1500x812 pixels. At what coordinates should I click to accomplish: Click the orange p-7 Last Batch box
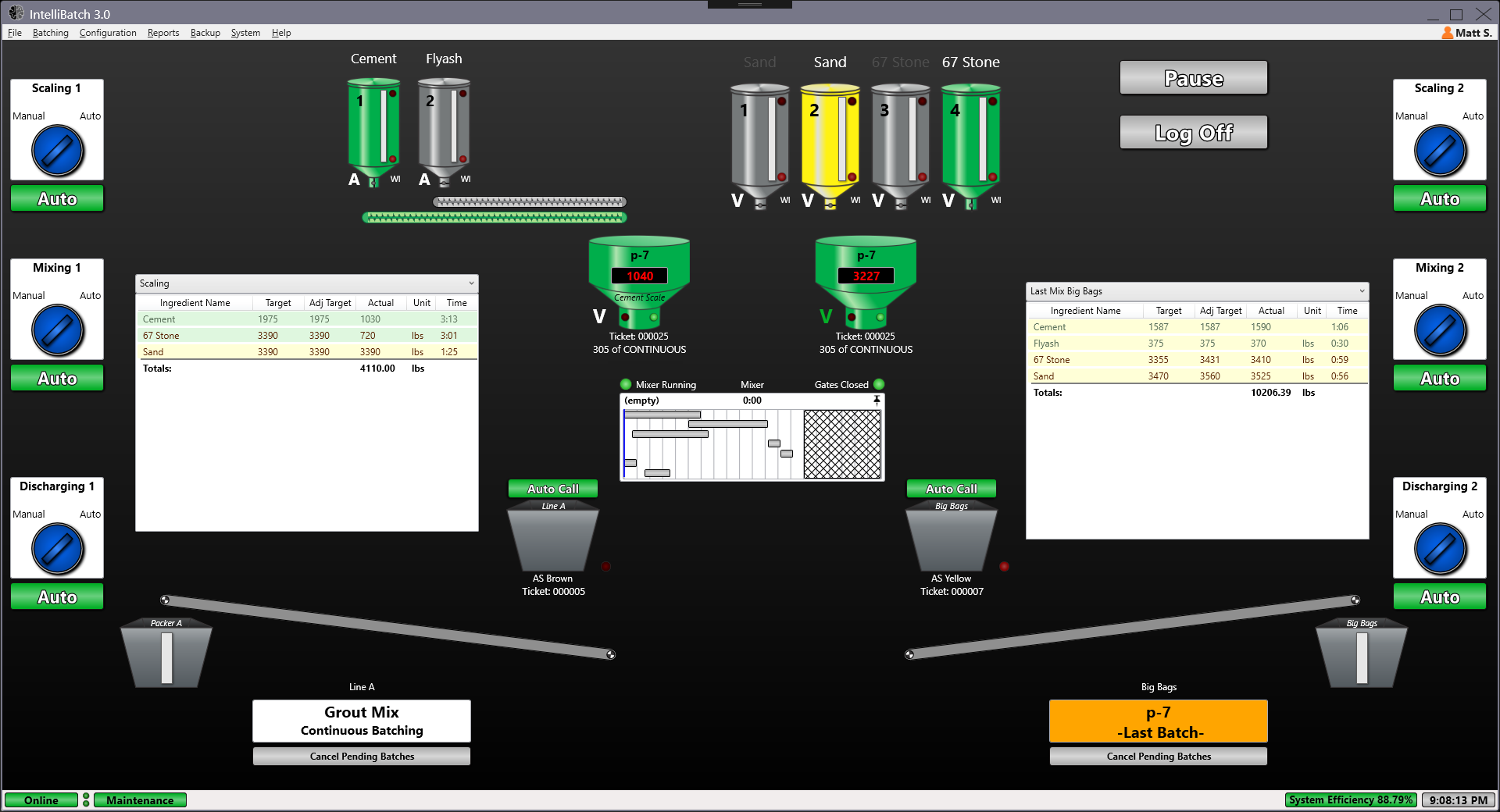click(1159, 721)
